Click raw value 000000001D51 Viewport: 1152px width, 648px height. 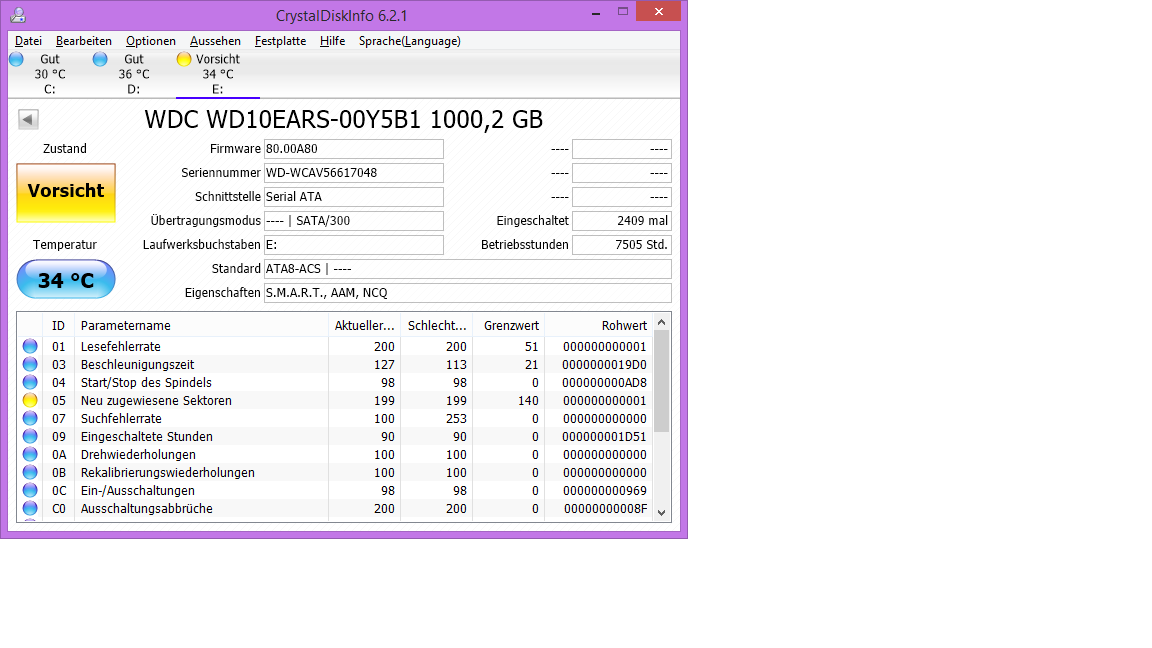pos(604,436)
